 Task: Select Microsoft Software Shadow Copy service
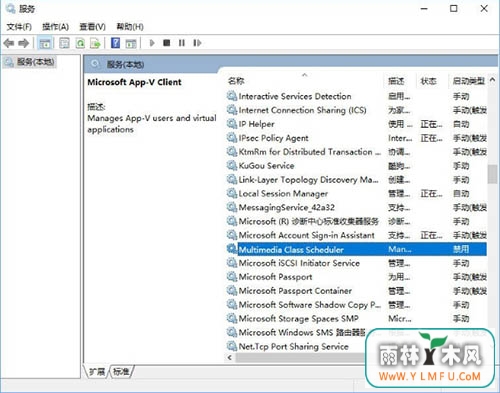point(356,305)
